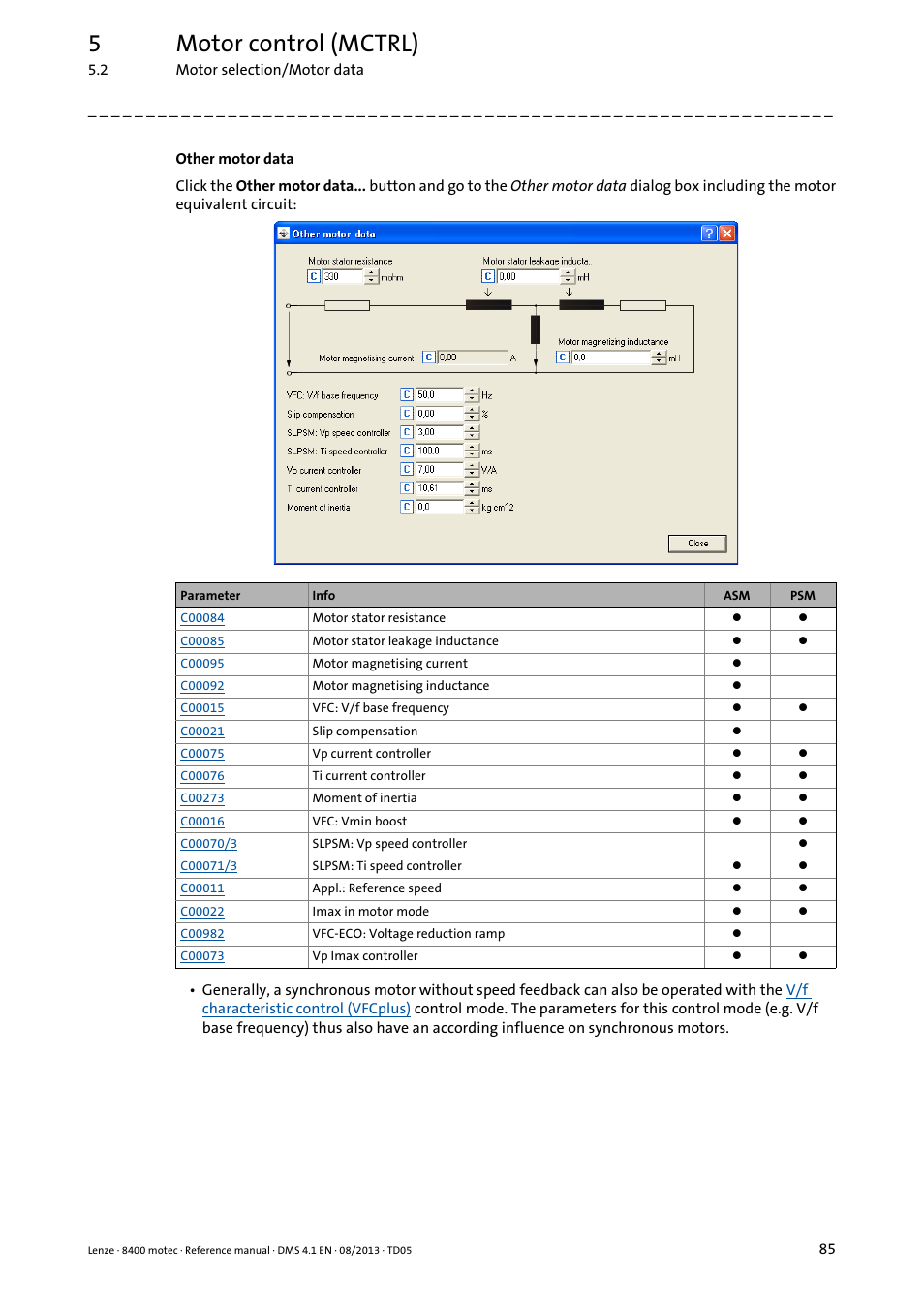Screen dimensions: 924x1308
Task: Click the C icon for Motor stator leakage inductance
Action: click(x=488, y=277)
